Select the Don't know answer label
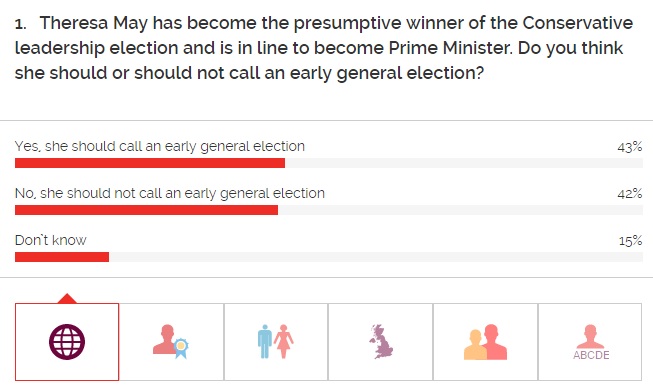The height and width of the screenshot is (391, 653). click(51, 240)
